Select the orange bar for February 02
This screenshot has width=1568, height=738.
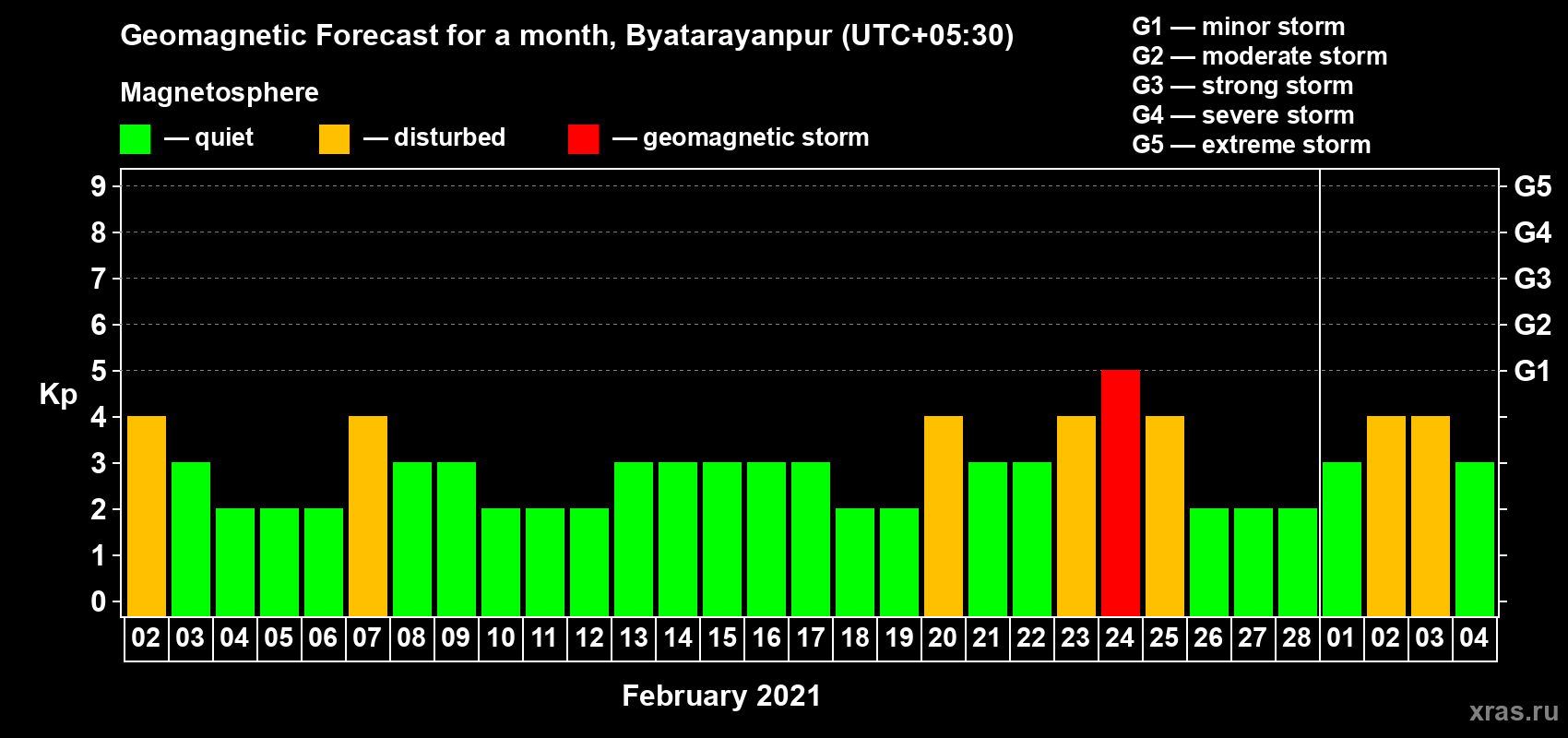coord(147,516)
